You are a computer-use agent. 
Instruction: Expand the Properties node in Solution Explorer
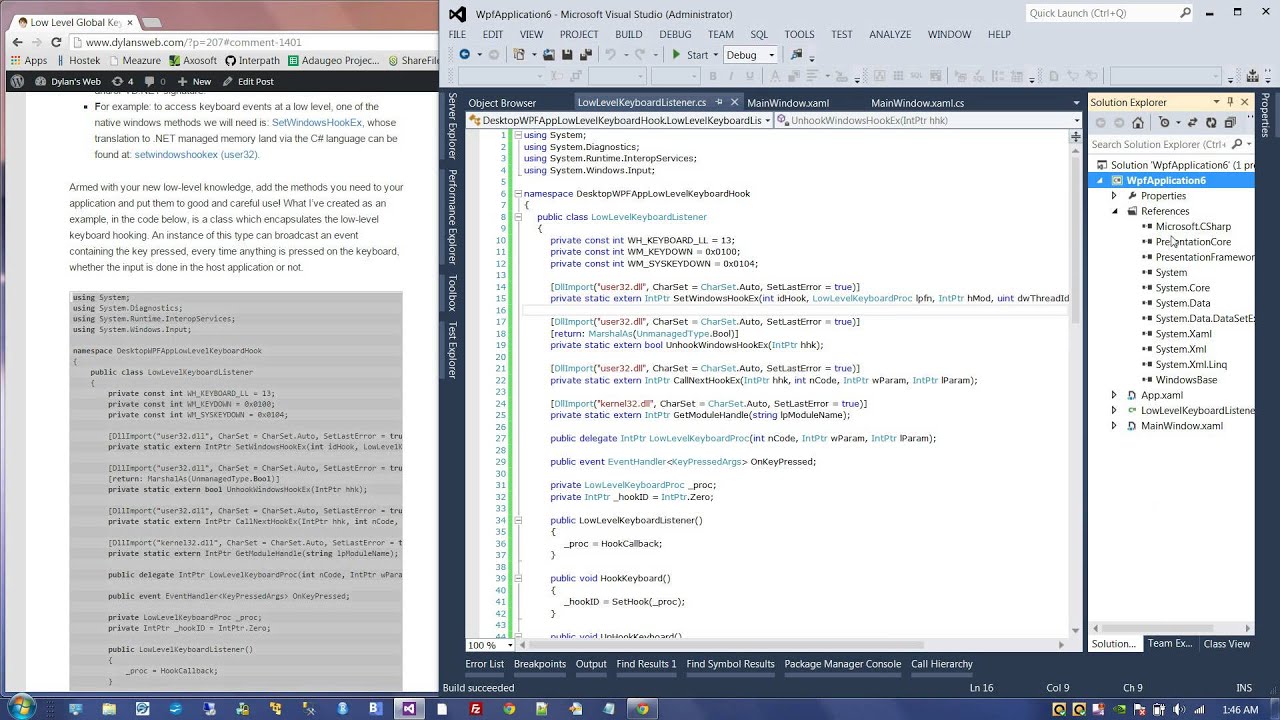click(x=1115, y=196)
